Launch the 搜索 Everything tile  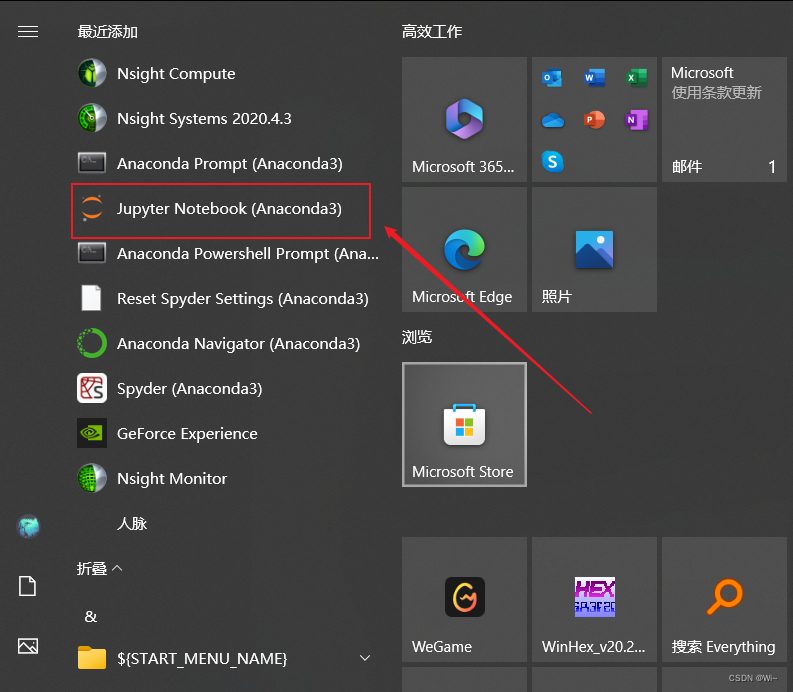point(724,599)
